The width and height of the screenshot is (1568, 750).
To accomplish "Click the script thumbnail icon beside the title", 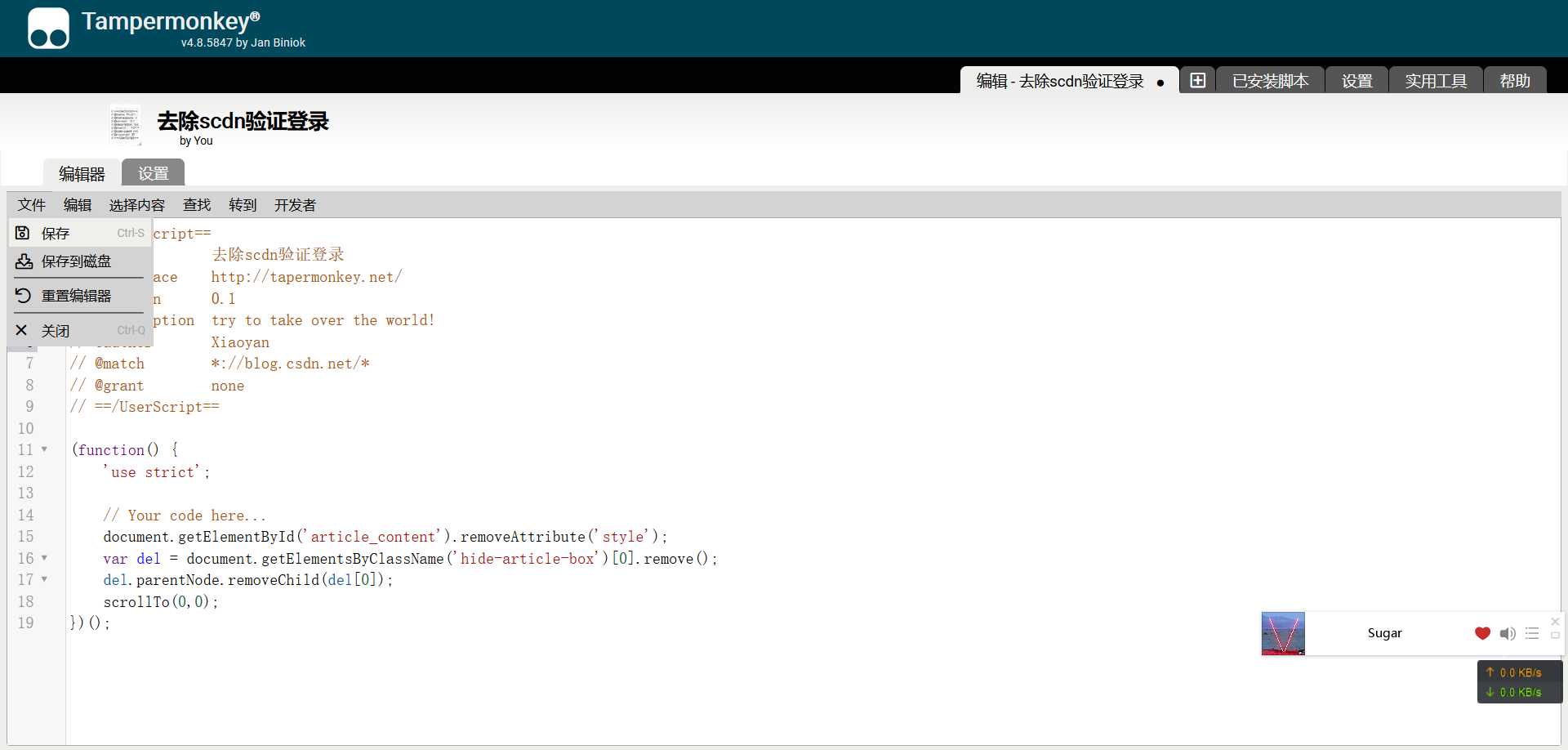I will (x=125, y=125).
